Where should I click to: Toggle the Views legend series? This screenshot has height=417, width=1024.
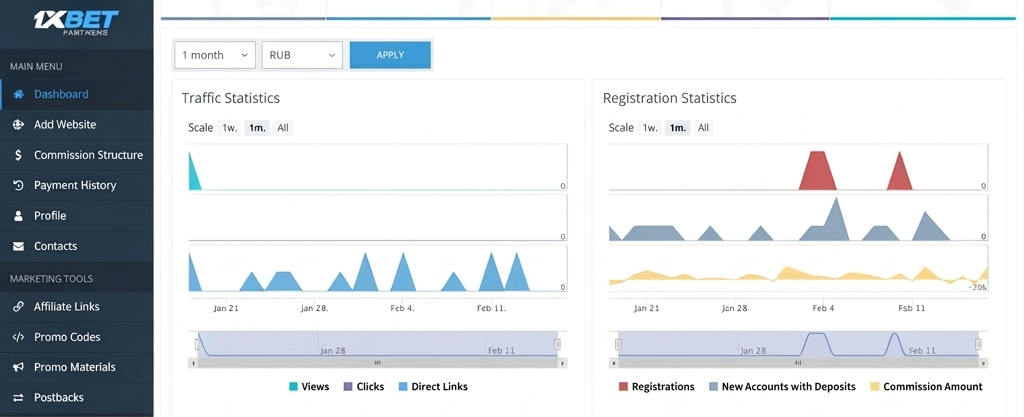[309, 386]
